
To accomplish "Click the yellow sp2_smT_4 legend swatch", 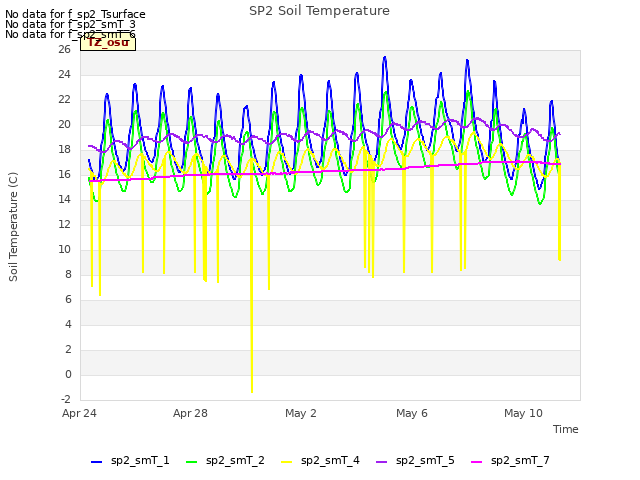I will [287, 462].
